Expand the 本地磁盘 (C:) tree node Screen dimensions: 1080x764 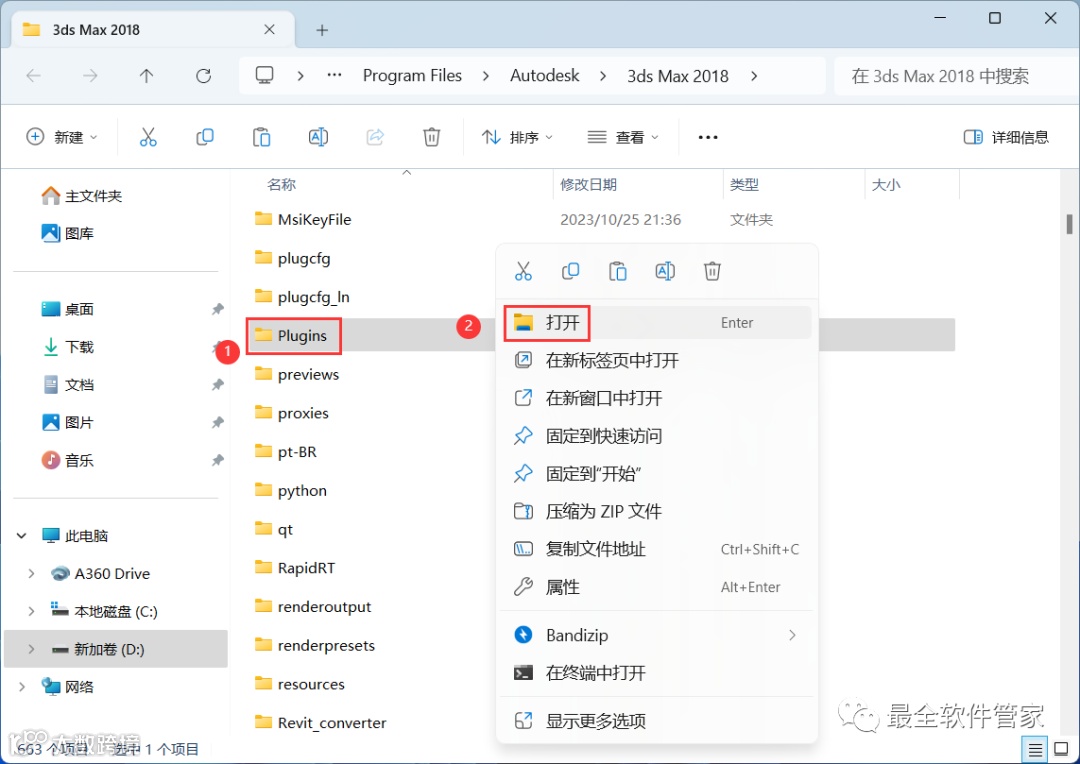[x=31, y=611]
